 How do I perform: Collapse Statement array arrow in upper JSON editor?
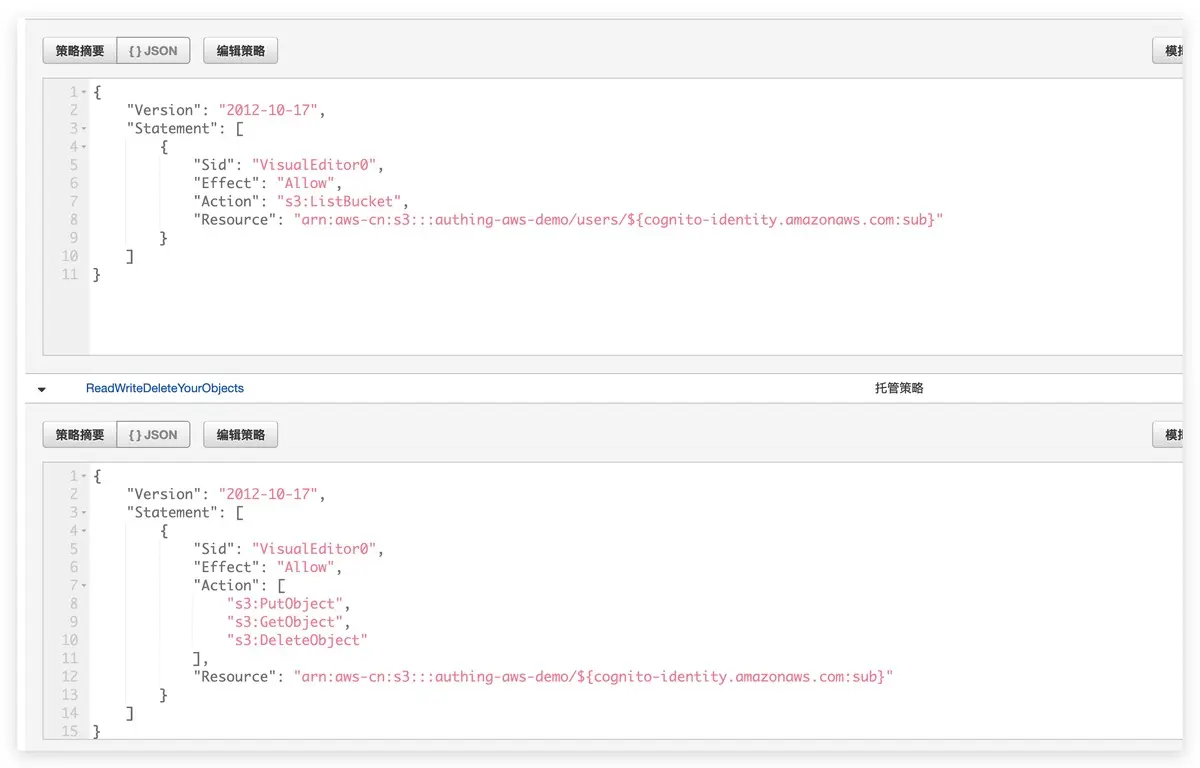pyautogui.click(x=84, y=129)
